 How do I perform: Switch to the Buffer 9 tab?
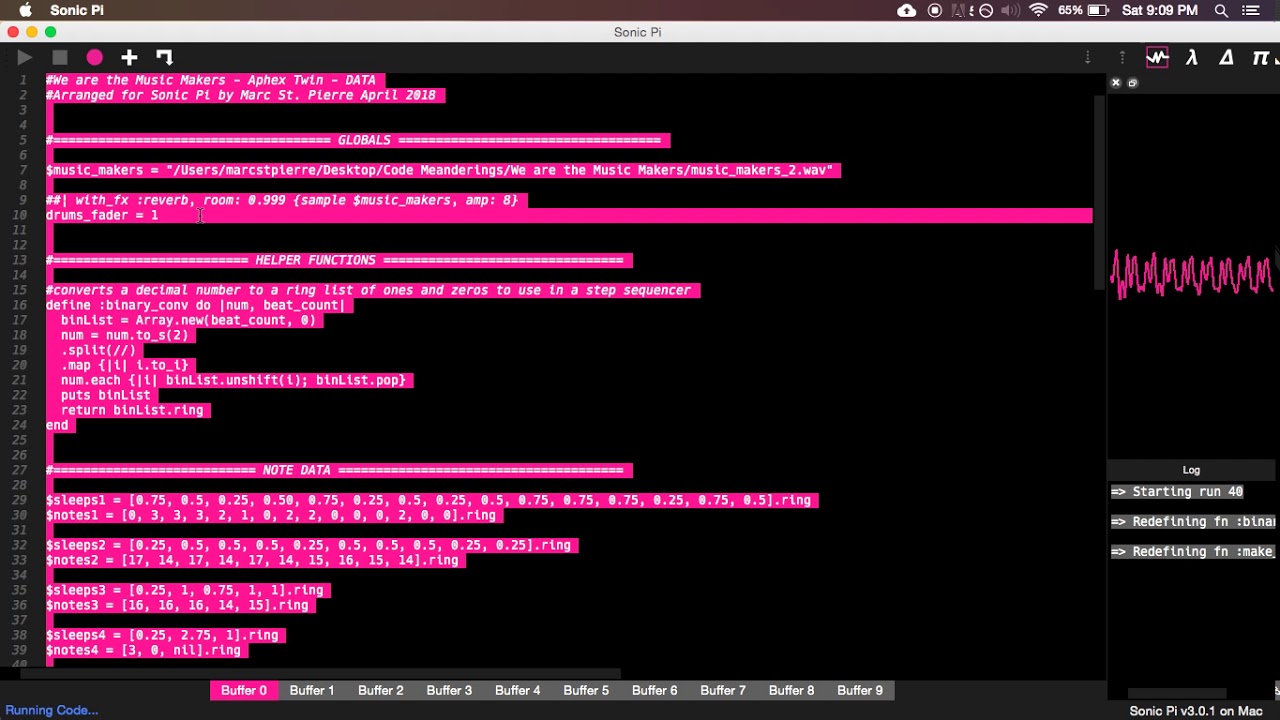[x=860, y=690]
